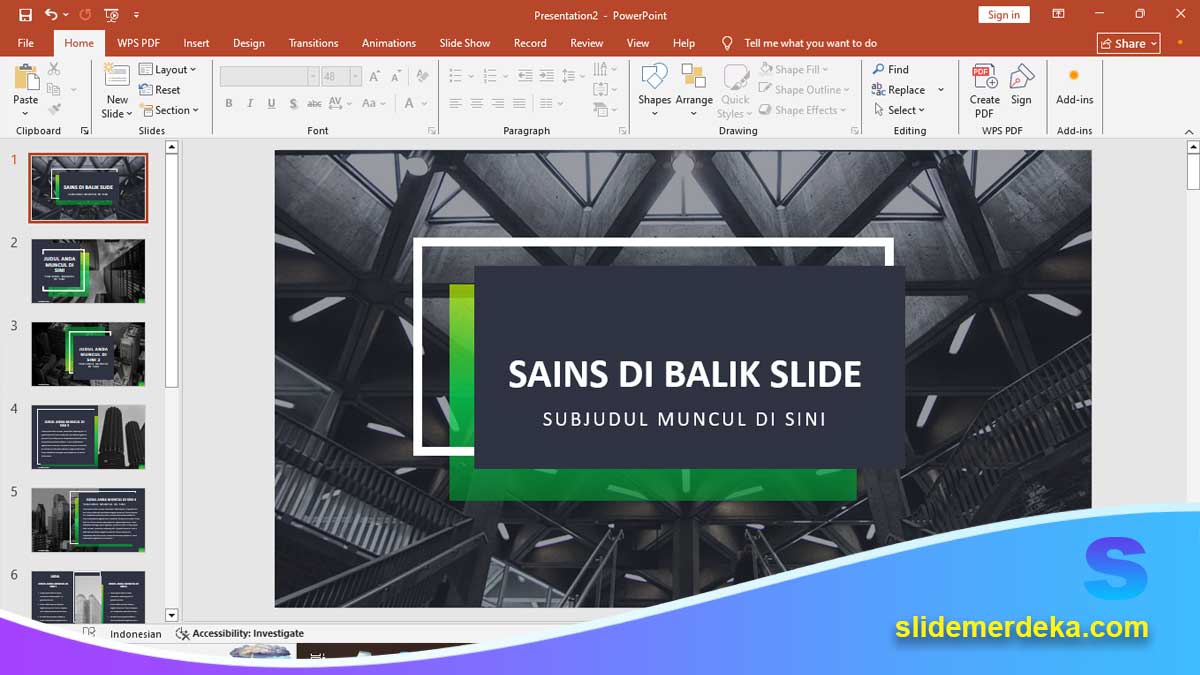Viewport: 1200px width, 675px height.
Task: Click the Redo icon in title bar
Action: tap(85, 15)
